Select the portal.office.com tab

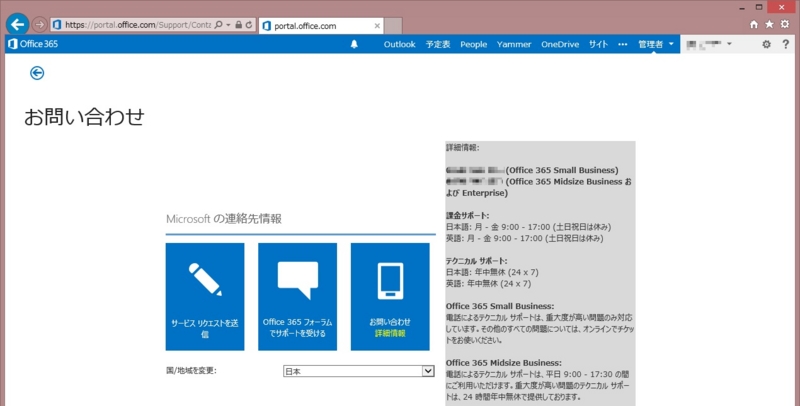point(321,26)
